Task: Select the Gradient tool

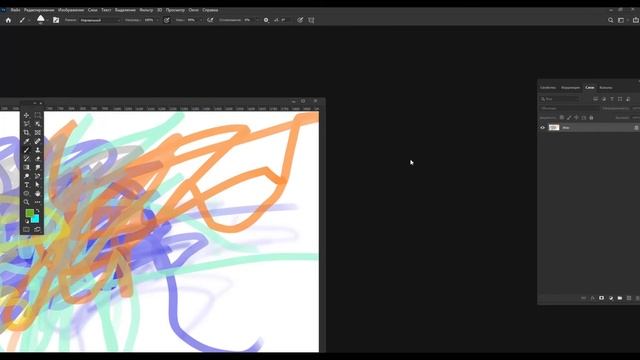Action: pos(27,167)
